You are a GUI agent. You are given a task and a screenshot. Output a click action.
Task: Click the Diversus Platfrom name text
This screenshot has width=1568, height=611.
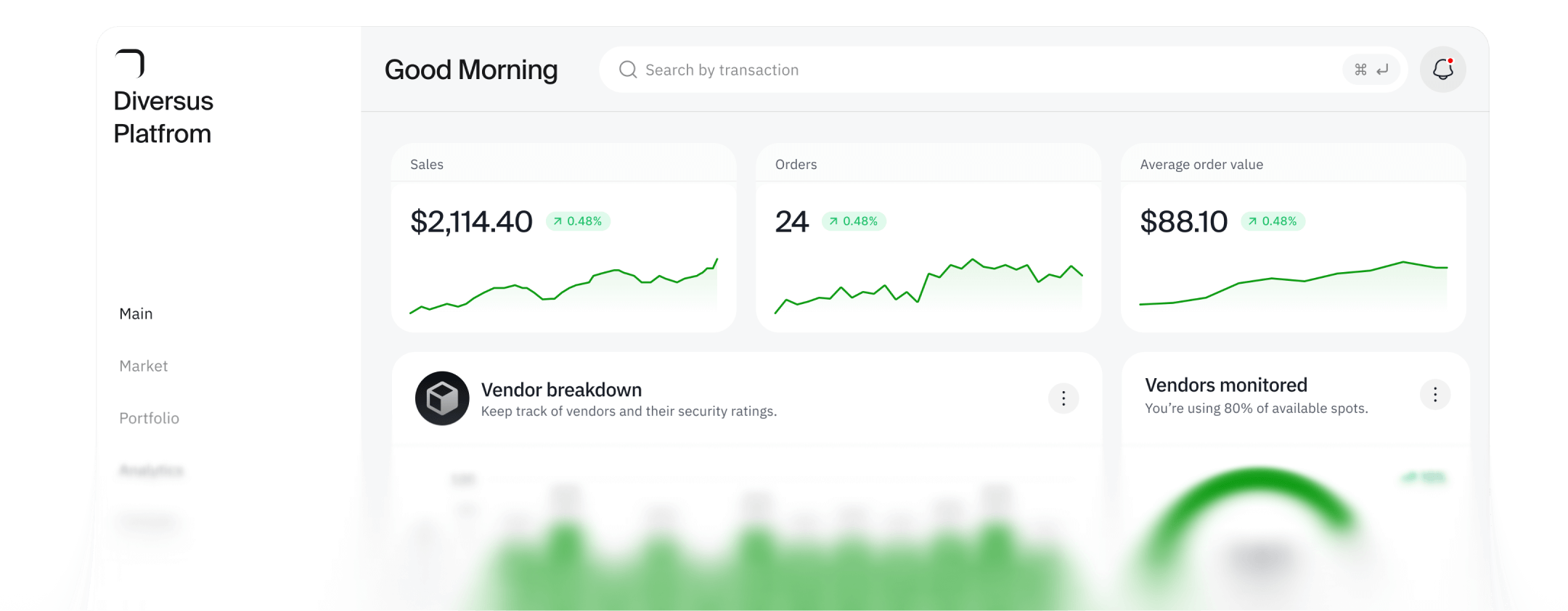click(163, 118)
